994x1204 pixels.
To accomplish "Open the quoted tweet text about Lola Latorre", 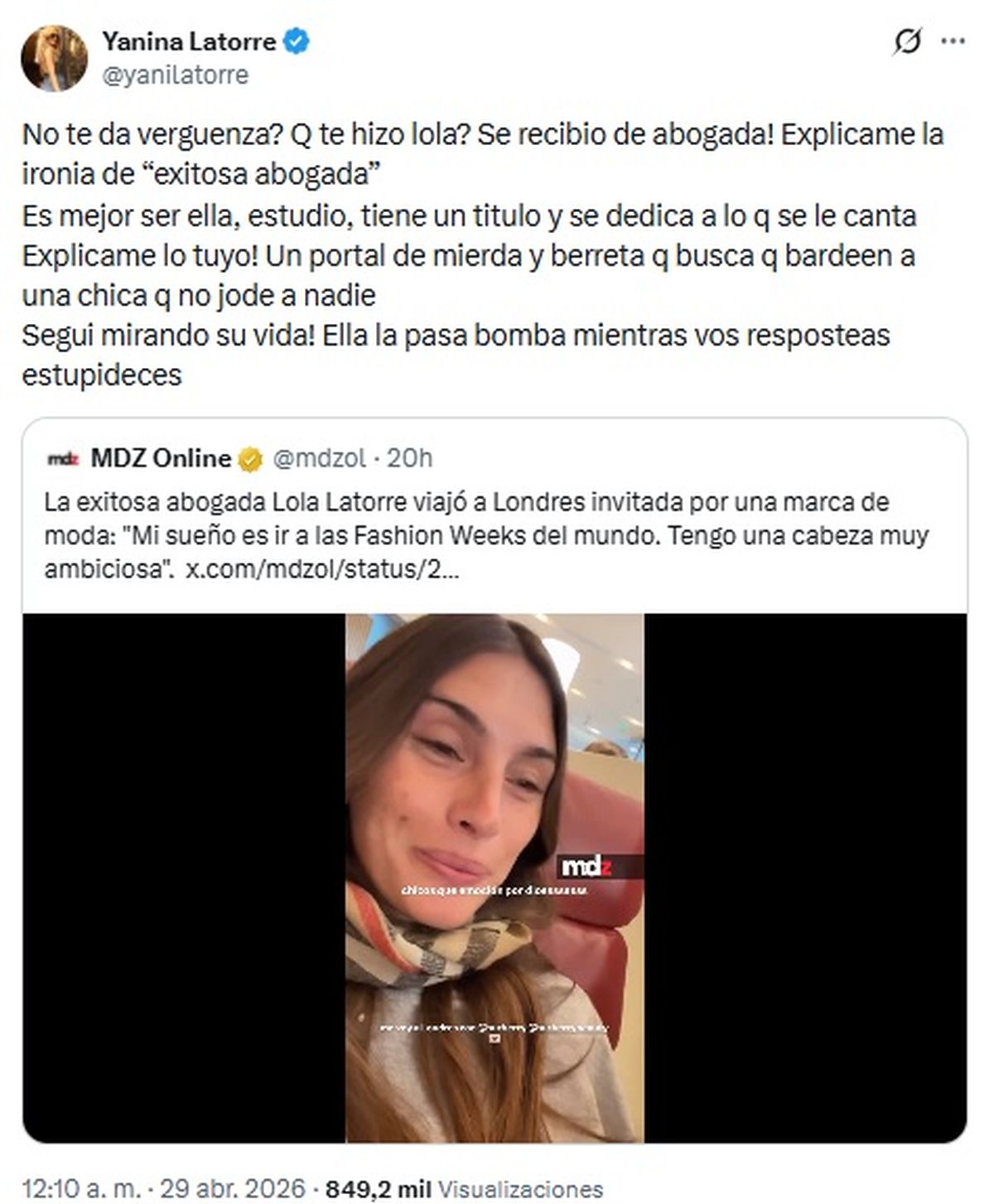I will click(x=486, y=536).
